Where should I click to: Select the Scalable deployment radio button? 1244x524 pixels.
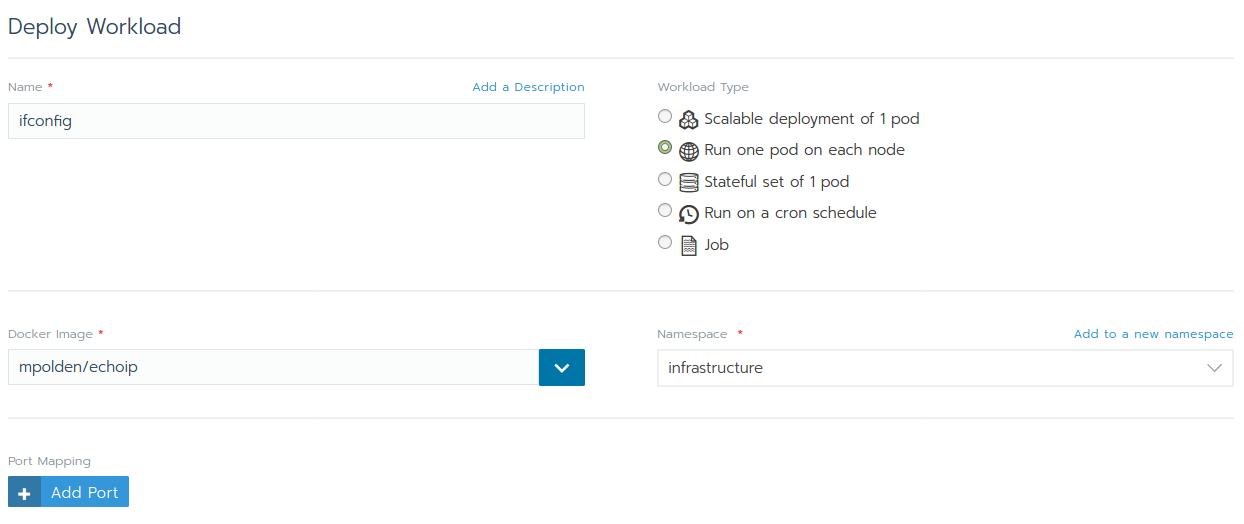click(665, 117)
